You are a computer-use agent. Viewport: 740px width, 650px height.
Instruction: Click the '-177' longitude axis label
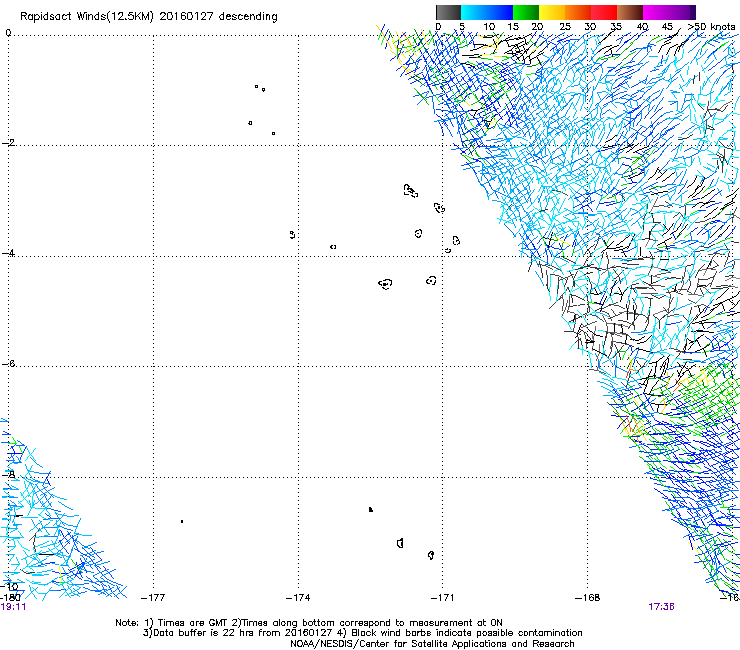tap(153, 598)
